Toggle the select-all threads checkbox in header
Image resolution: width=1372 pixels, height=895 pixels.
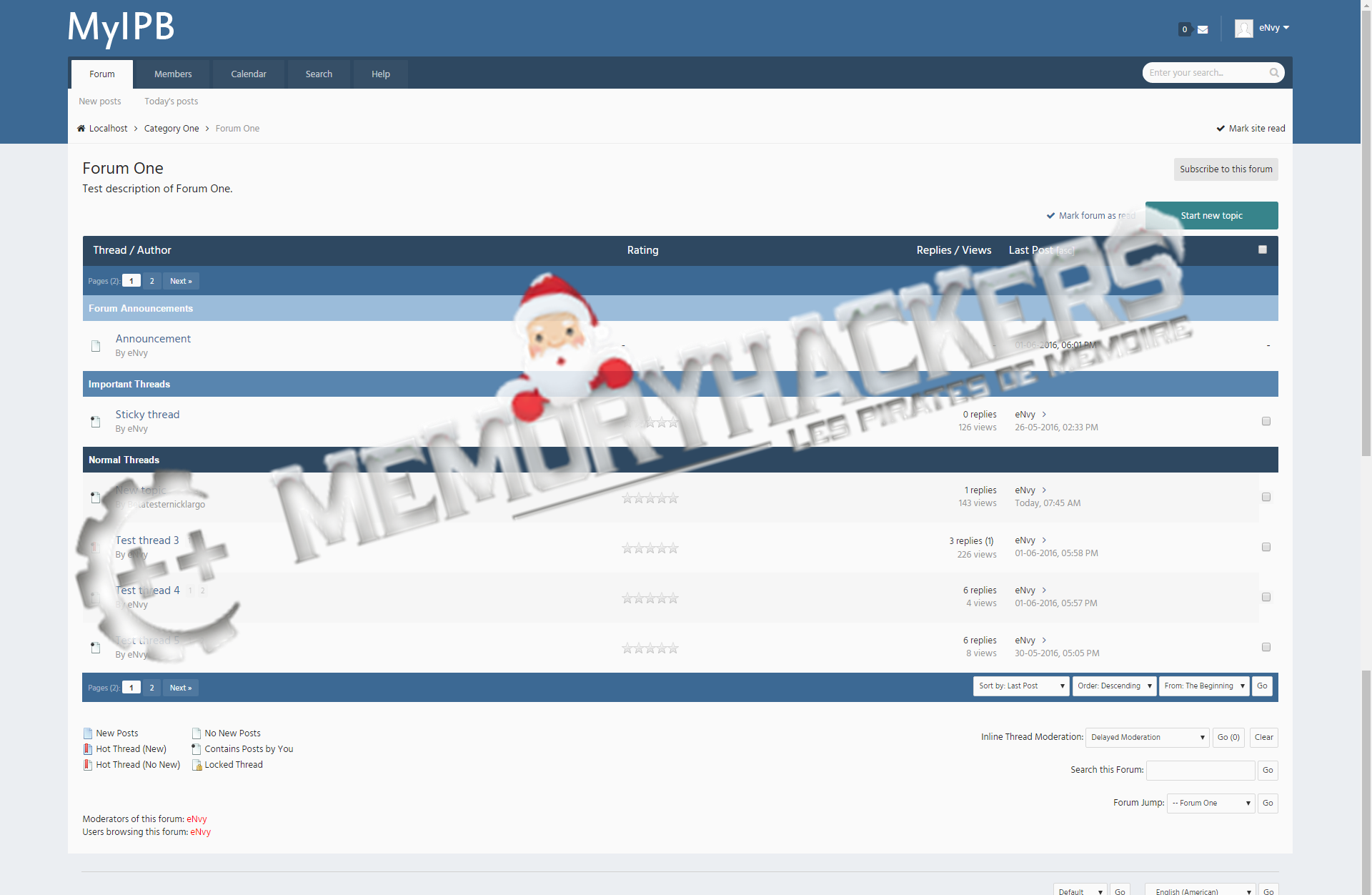[x=1263, y=250]
